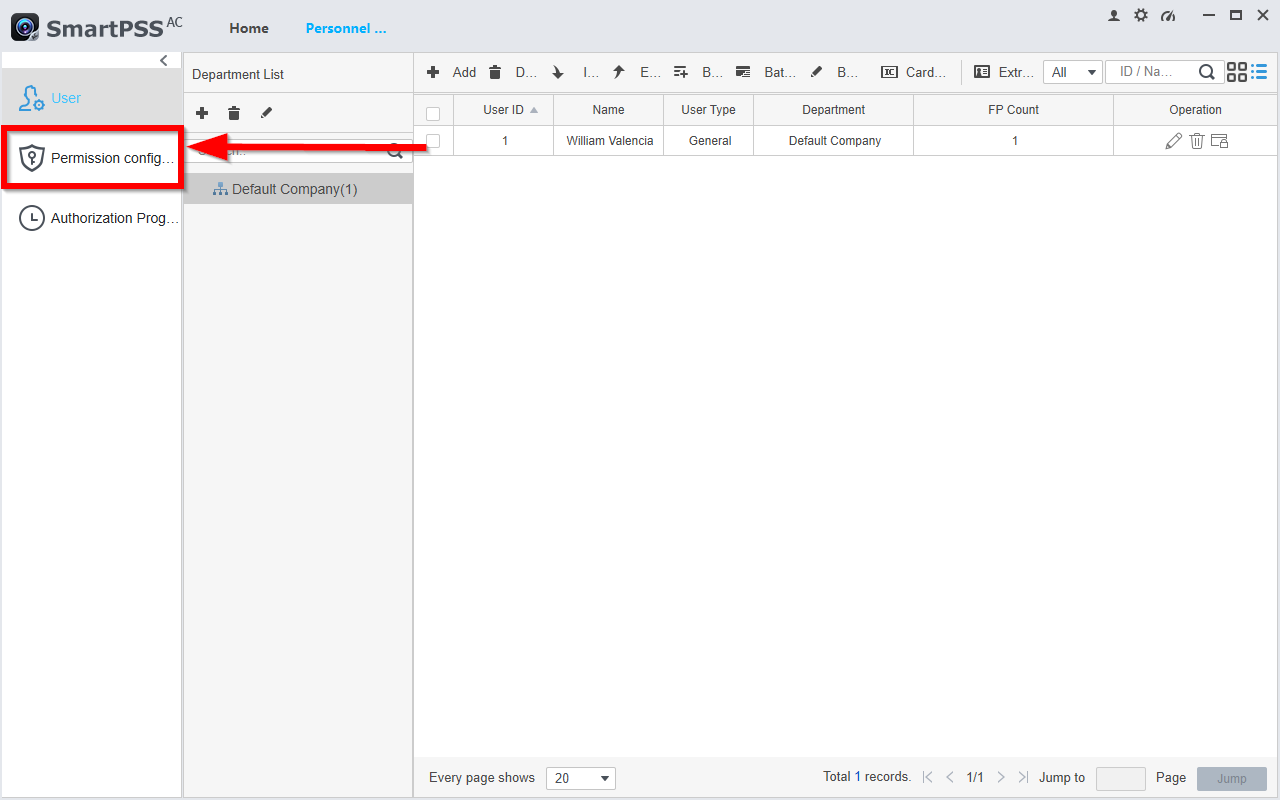1280x800 pixels.
Task: Delete William Valencia's record via trash icon
Action: pyautogui.click(x=1196, y=141)
